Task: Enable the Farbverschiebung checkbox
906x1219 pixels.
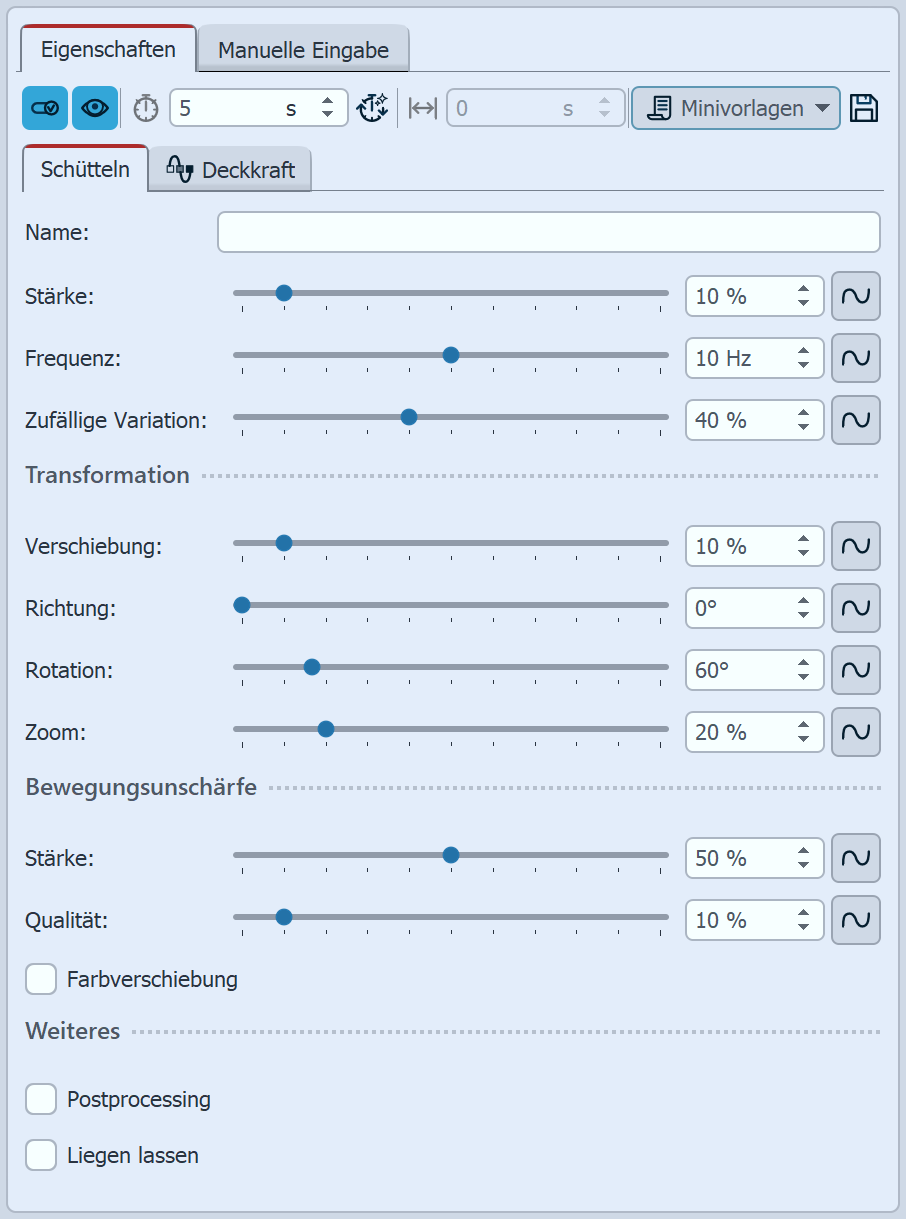Action: coord(41,979)
